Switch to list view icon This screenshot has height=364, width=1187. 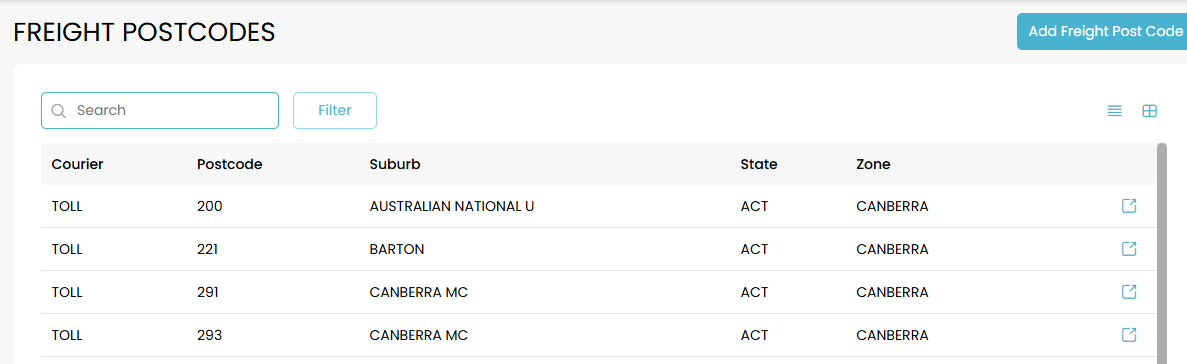(1114, 111)
